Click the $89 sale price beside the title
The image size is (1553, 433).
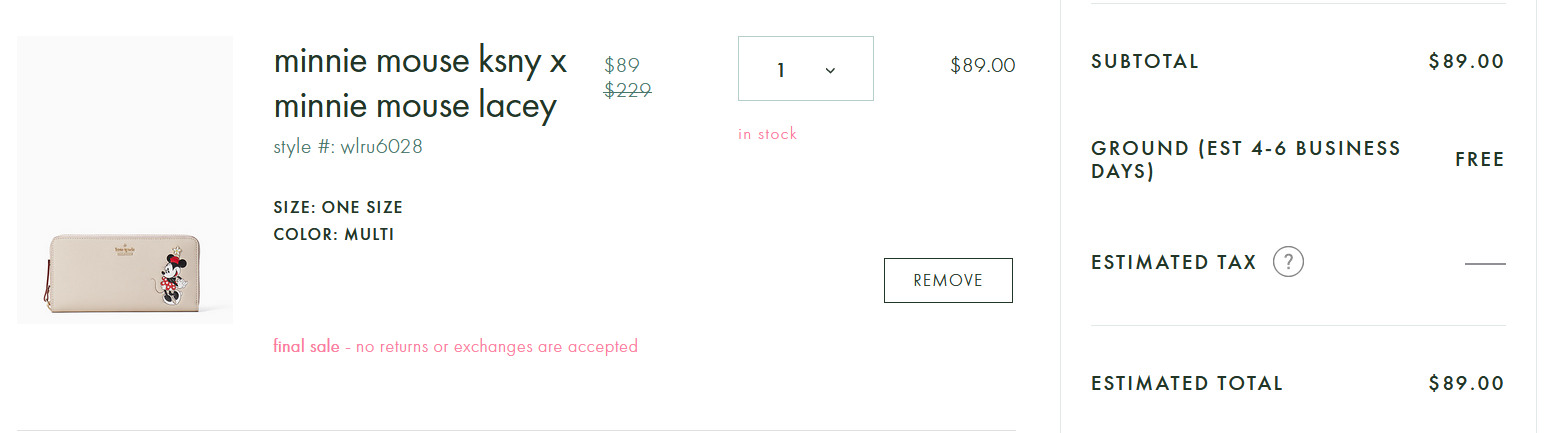pyautogui.click(x=622, y=65)
